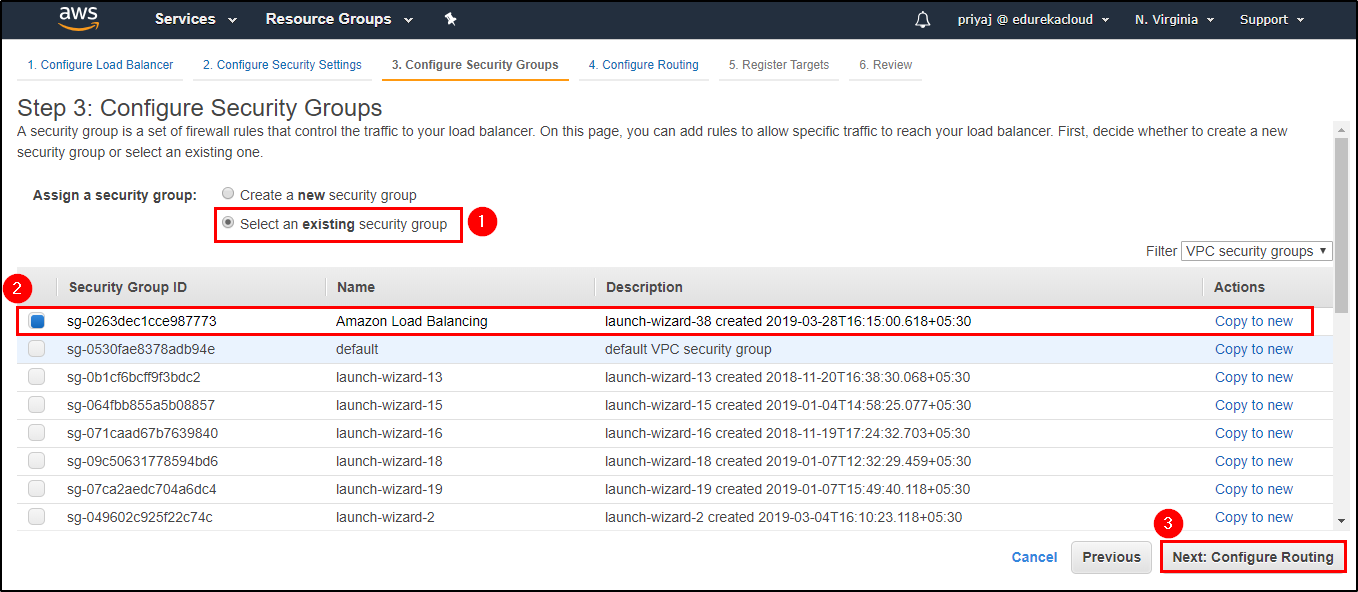Select Create a new security group
This screenshot has width=1358, height=592.
(228, 194)
